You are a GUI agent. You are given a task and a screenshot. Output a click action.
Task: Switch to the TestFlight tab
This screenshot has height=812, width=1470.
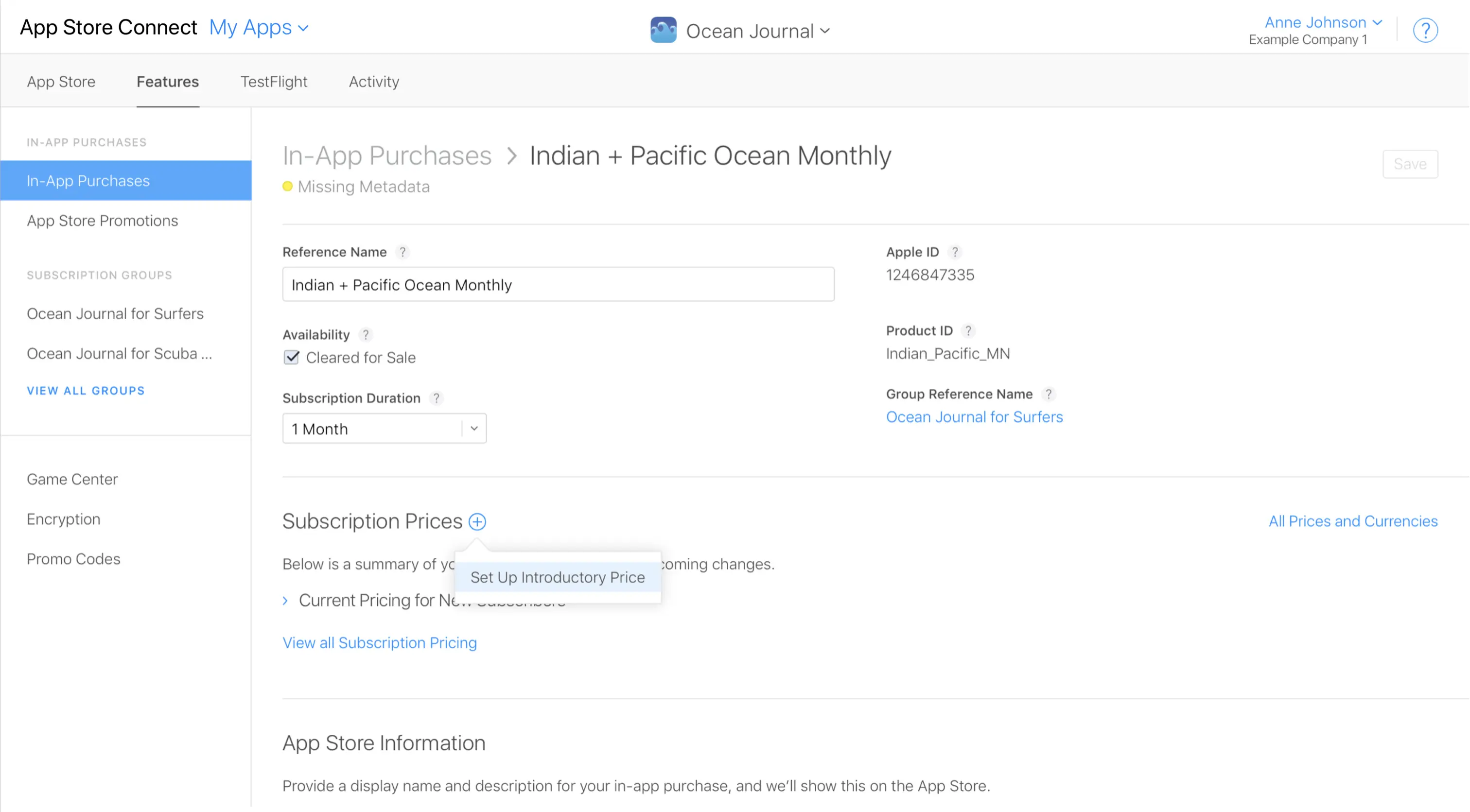point(274,81)
